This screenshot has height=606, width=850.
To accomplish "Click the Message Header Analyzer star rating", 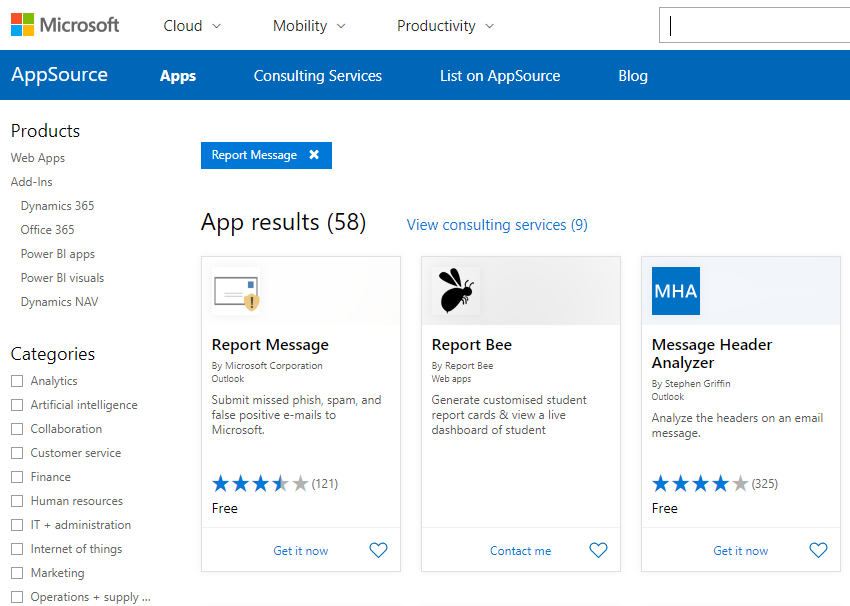I will [700, 483].
